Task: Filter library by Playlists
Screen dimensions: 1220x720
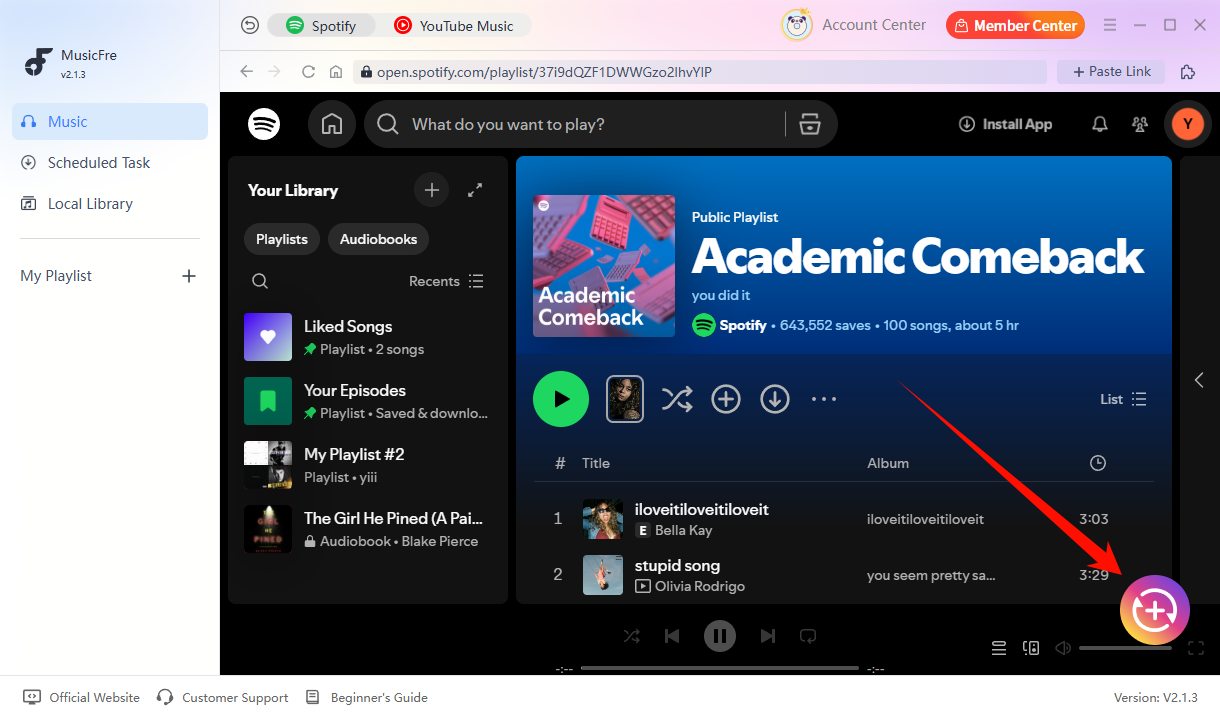Action: (282, 239)
